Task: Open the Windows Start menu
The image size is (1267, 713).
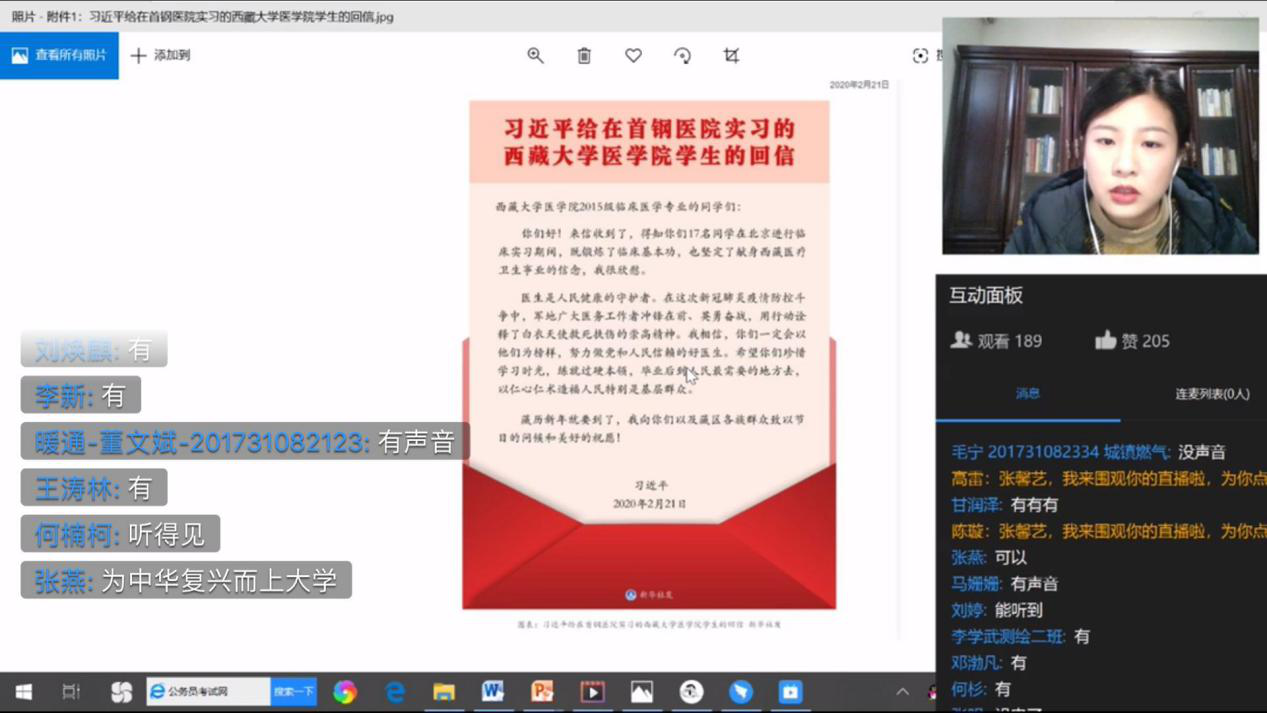Action: pos(23,691)
